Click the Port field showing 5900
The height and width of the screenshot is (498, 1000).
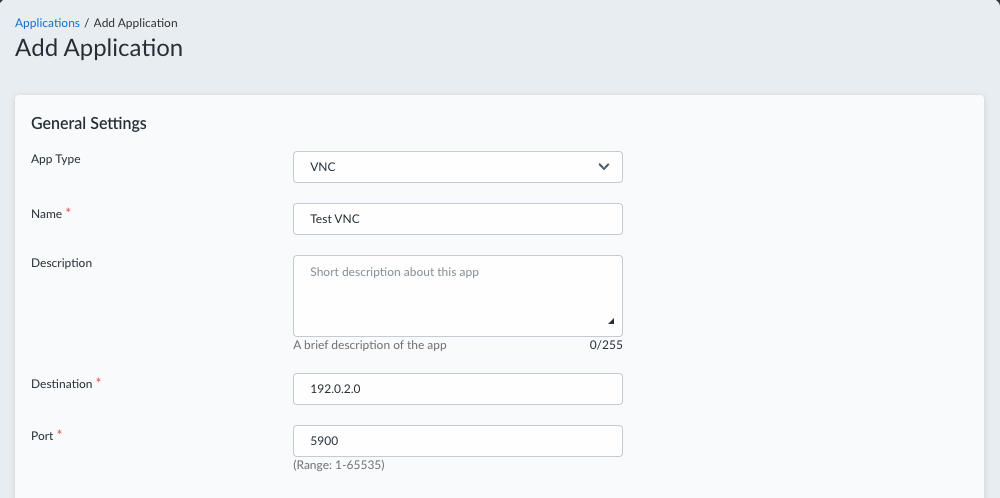coord(457,441)
